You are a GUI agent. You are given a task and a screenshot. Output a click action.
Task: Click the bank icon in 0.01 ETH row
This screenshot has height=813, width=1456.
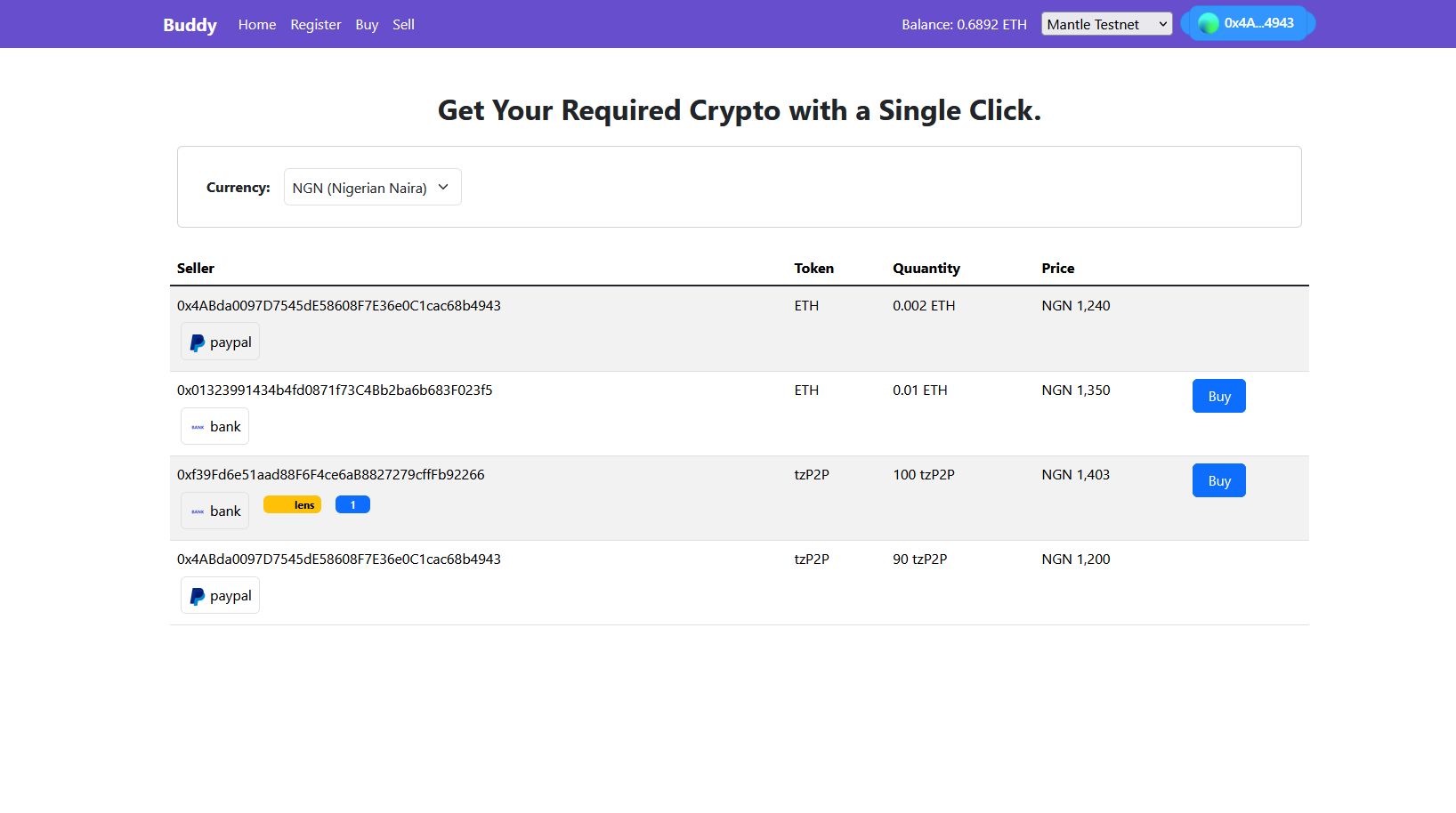(x=198, y=427)
